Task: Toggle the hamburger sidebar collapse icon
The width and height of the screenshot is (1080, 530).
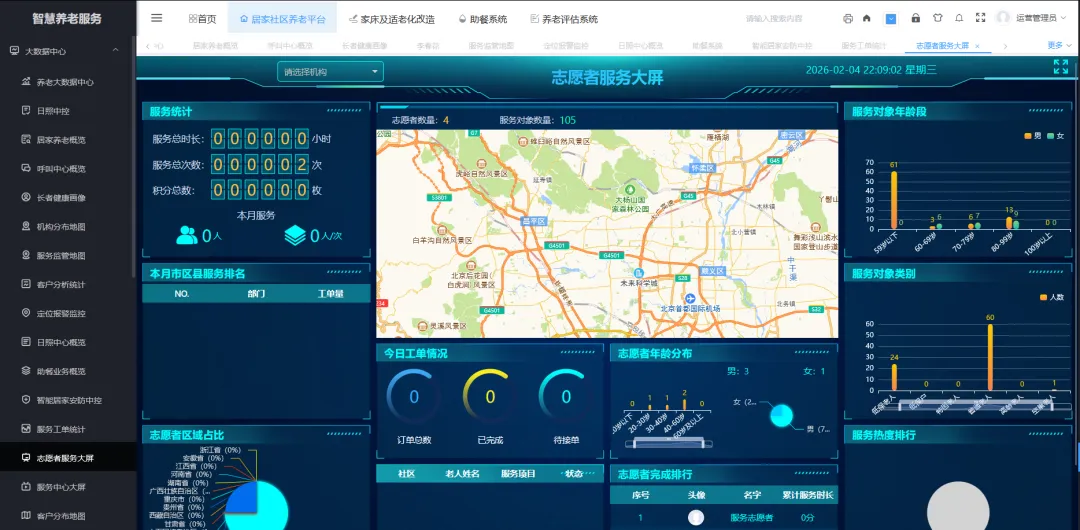Action: pos(156,18)
